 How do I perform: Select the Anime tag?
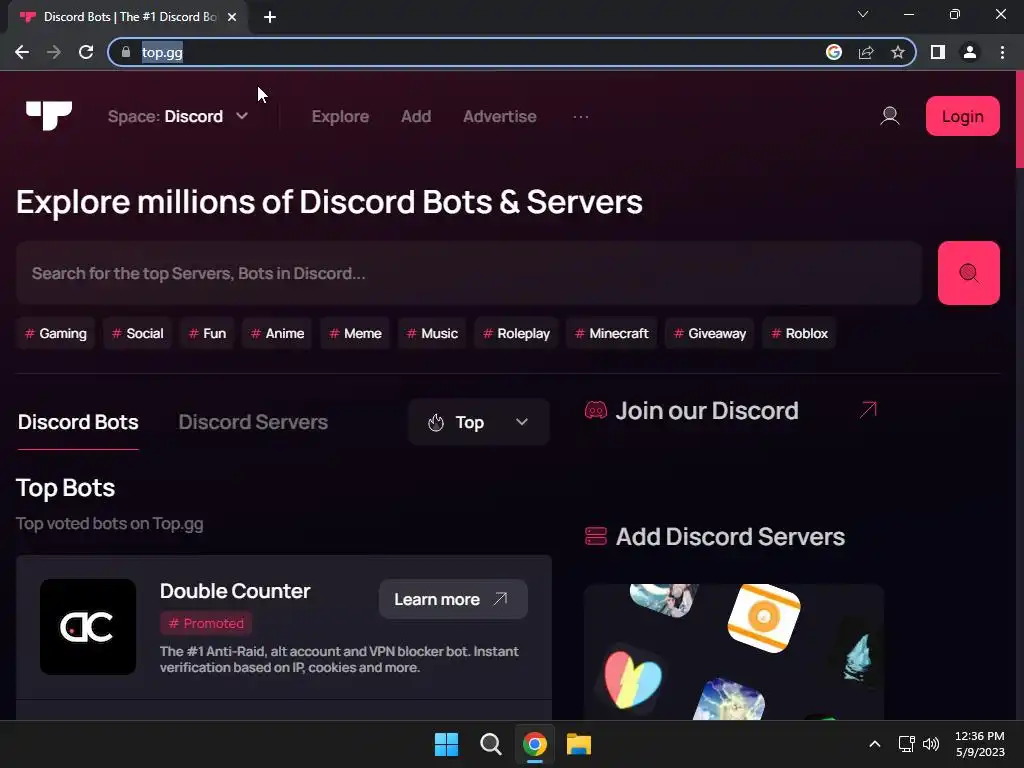tap(277, 333)
